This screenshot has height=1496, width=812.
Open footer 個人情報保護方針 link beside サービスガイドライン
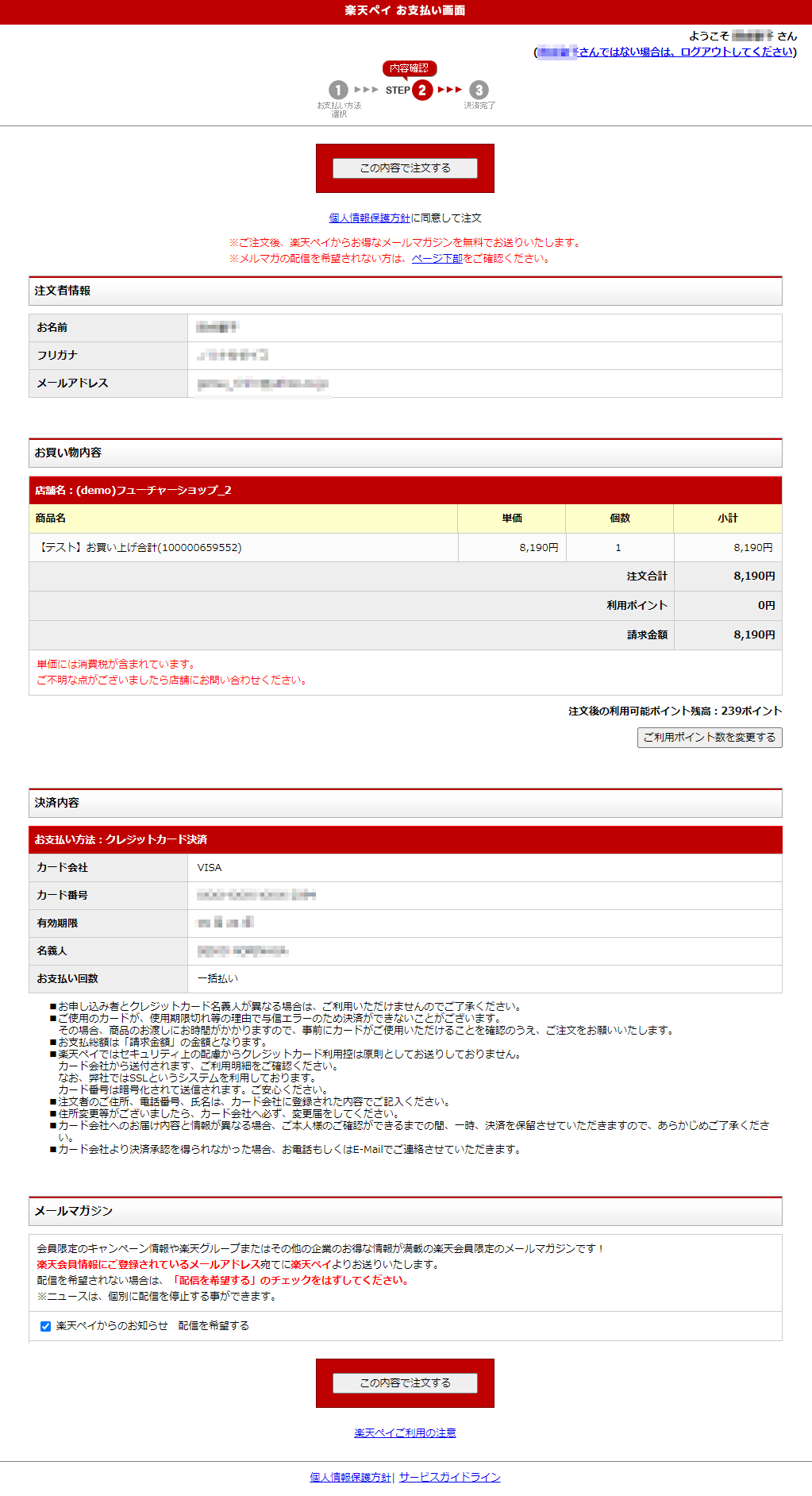351,1477
